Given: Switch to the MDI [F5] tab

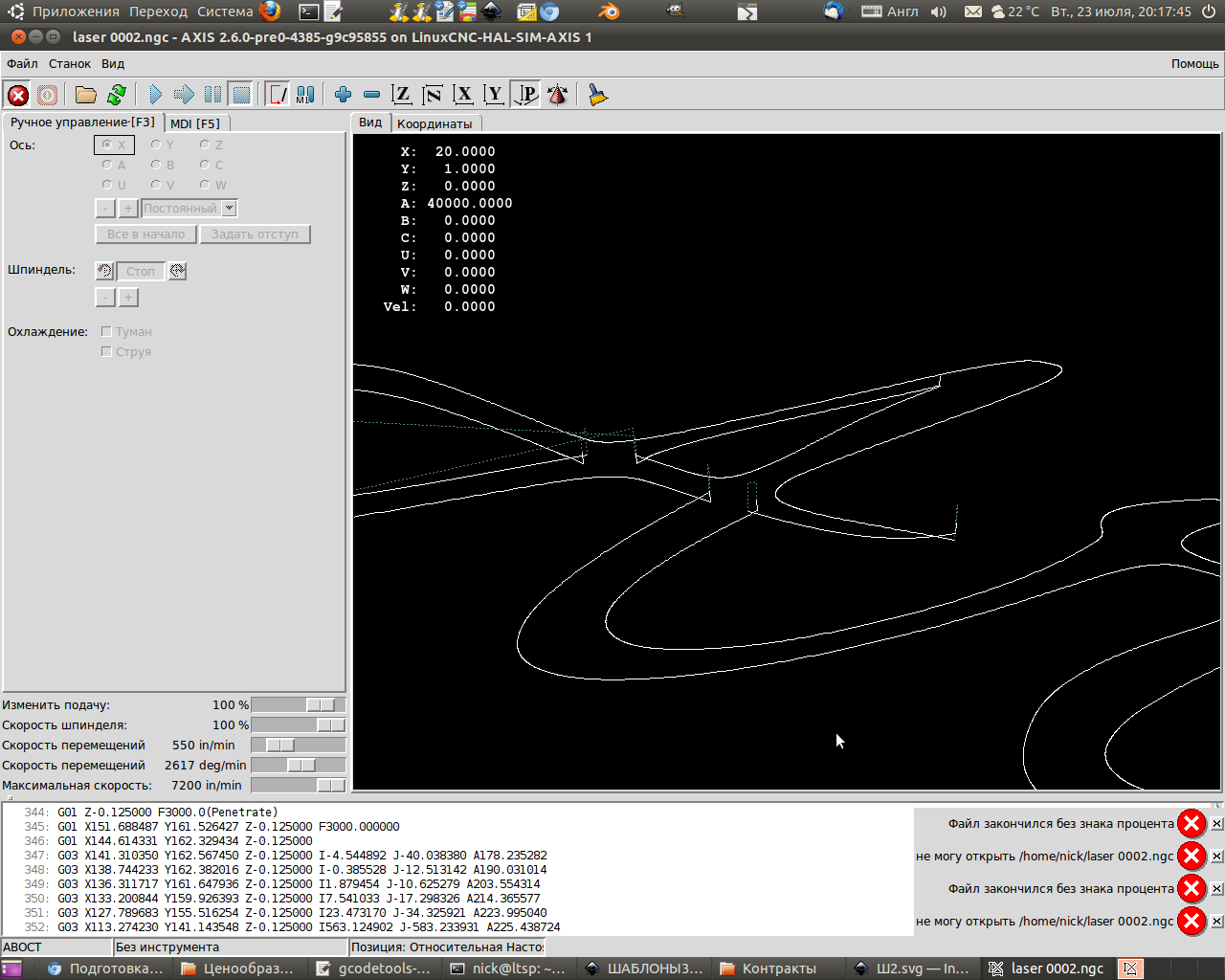Looking at the screenshot, I should point(195,123).
